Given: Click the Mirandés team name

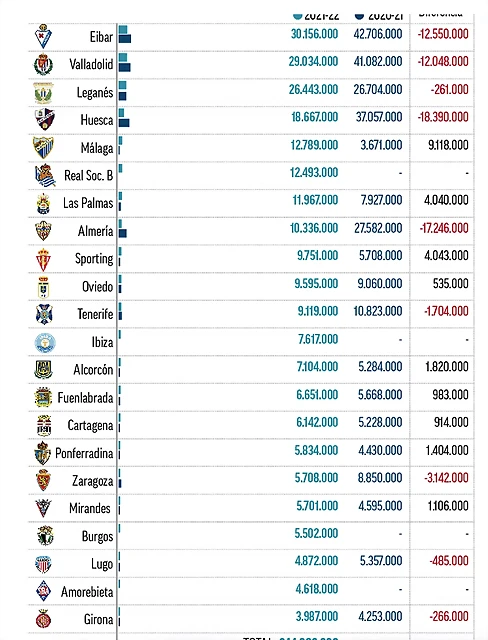Looking at the screenshot, I should coord(90,508).
